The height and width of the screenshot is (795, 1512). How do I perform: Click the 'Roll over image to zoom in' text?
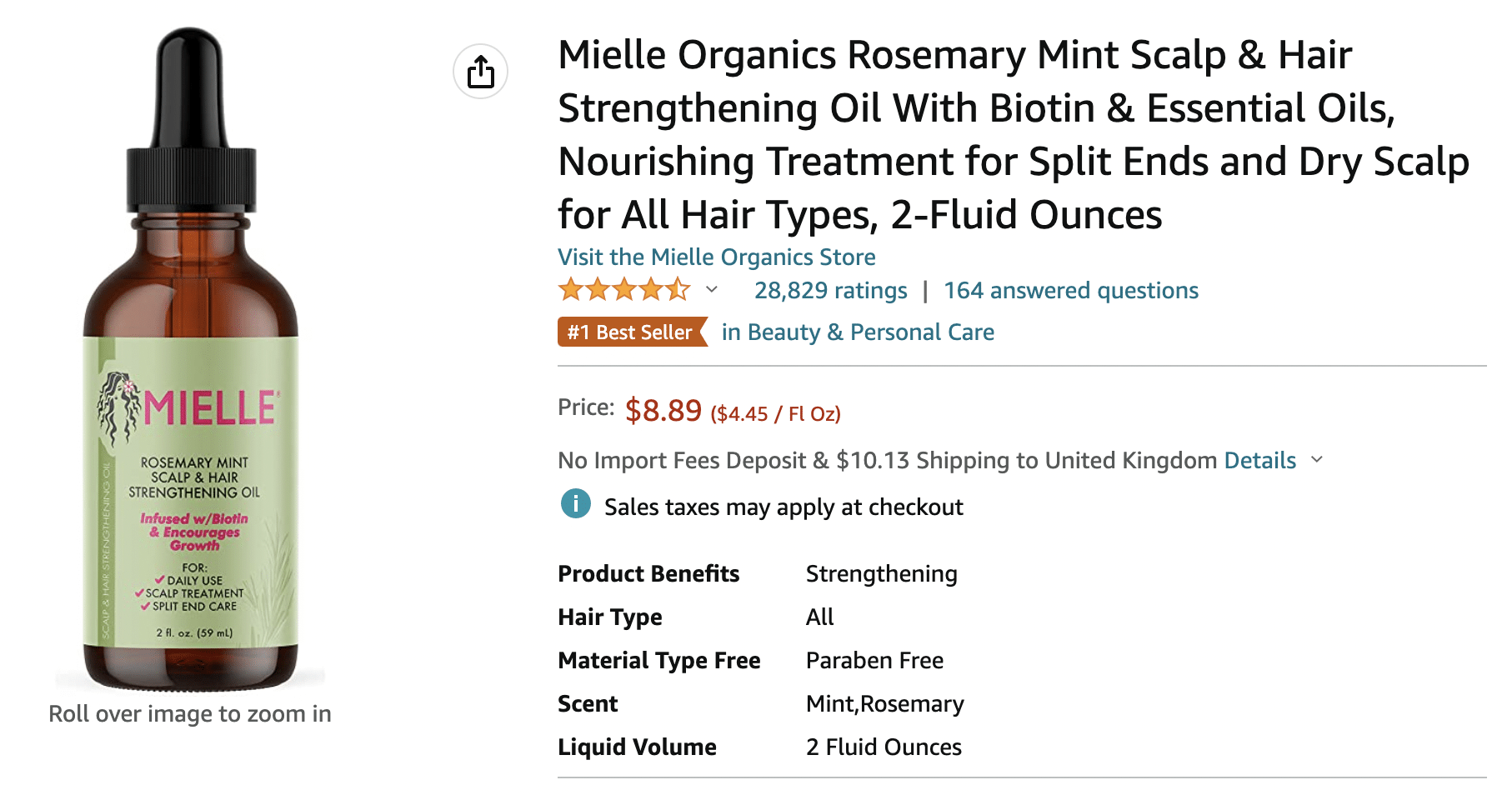click(190, 713)
